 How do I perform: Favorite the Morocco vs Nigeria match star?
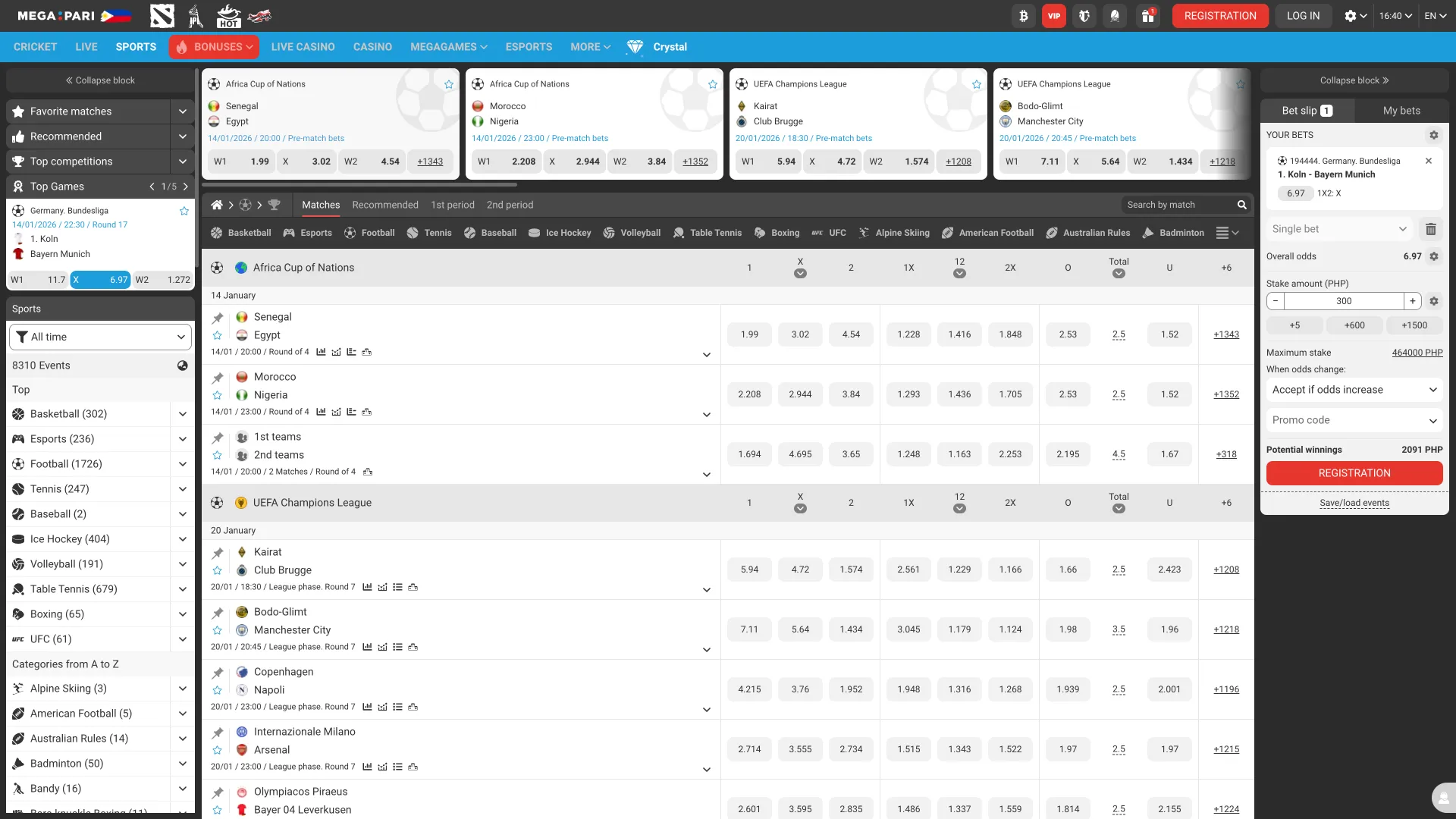(x=218, y=395)
